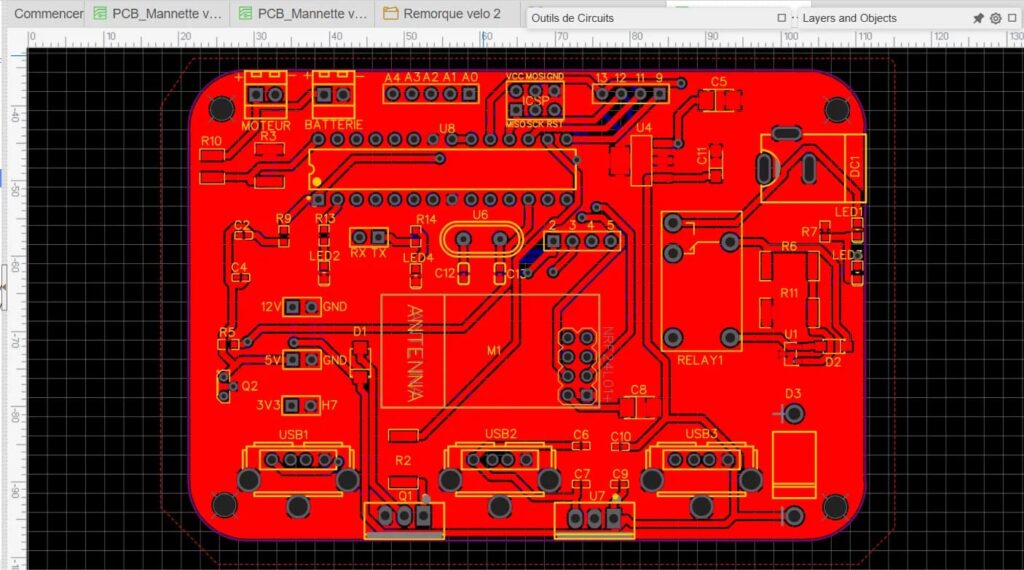Click the Outils de Circuits panel title

572,18
